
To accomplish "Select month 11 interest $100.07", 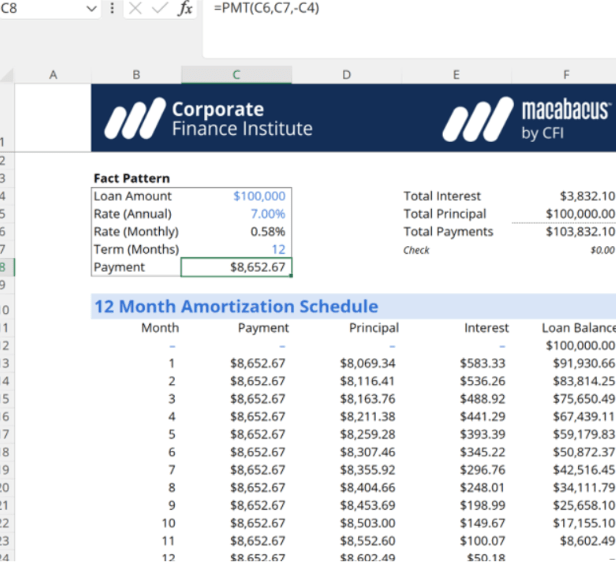I will 482,541.
